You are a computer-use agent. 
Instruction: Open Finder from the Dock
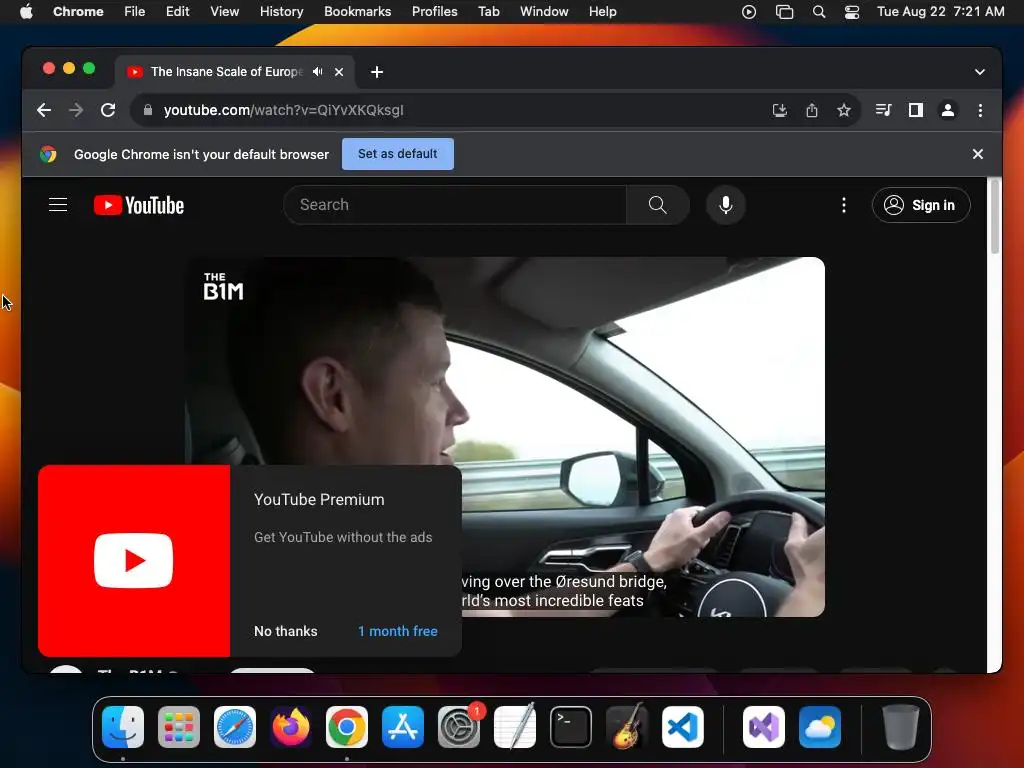(123, 727)
